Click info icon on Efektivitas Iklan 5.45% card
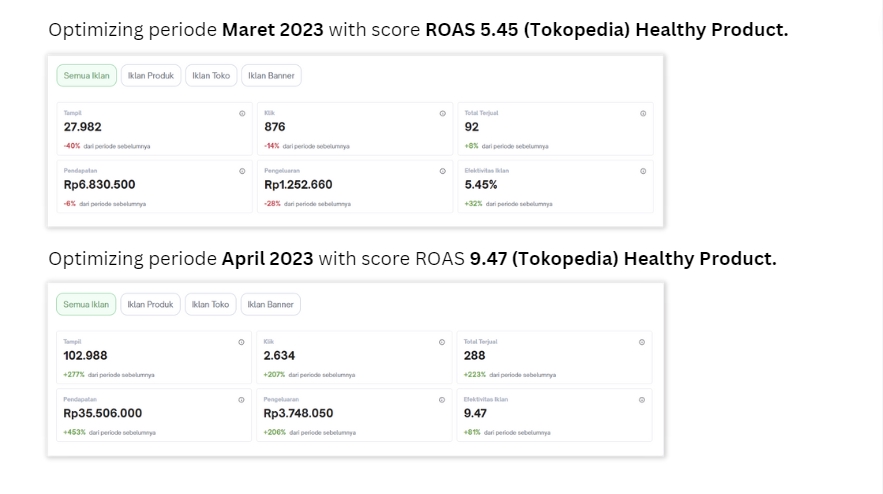 click(x=643, y=171)
